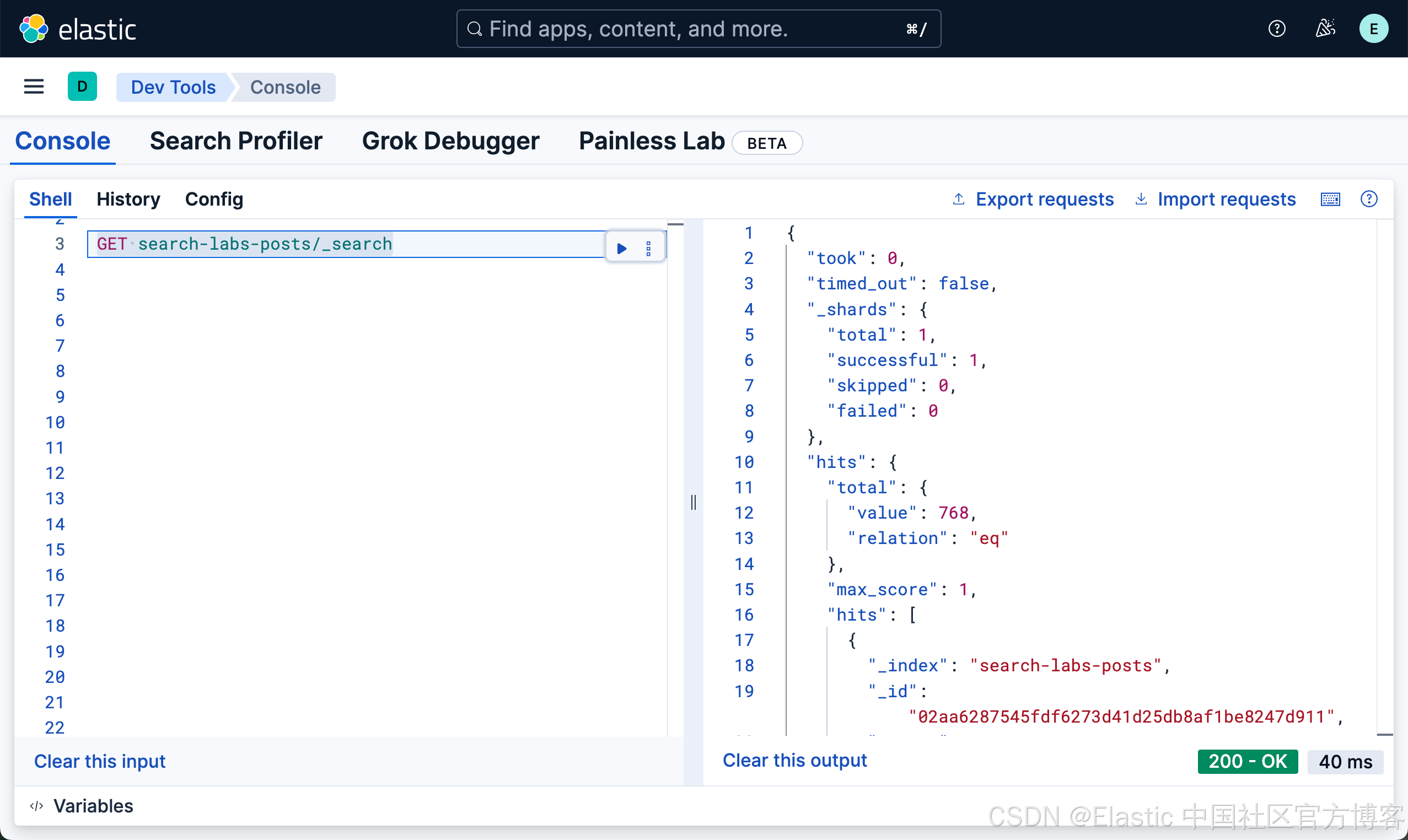Focus the Find apps search field

[679, 29]
